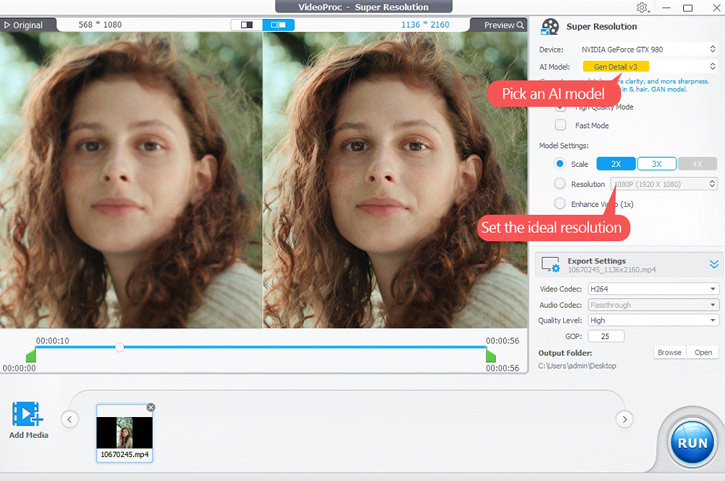Select the side-by-side view icon
This screenshot has height=481, width=725.
pos(279,24)
